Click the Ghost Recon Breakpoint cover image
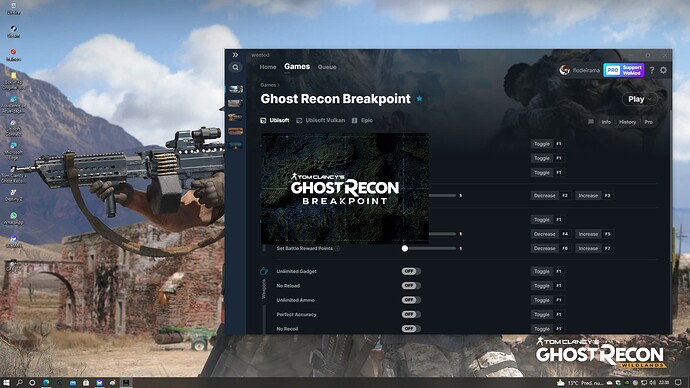 [345, 188]
